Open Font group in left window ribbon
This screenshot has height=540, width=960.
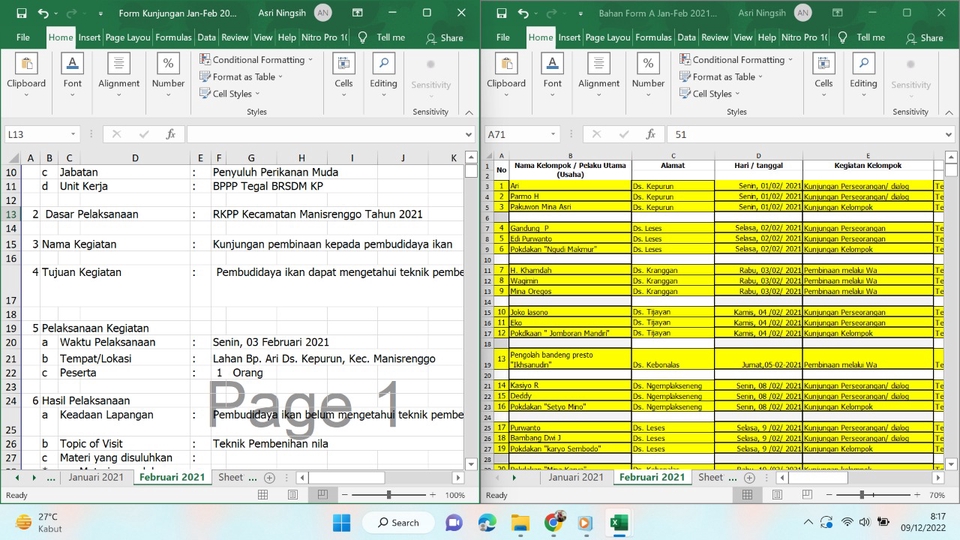click(x=72, y=75)
